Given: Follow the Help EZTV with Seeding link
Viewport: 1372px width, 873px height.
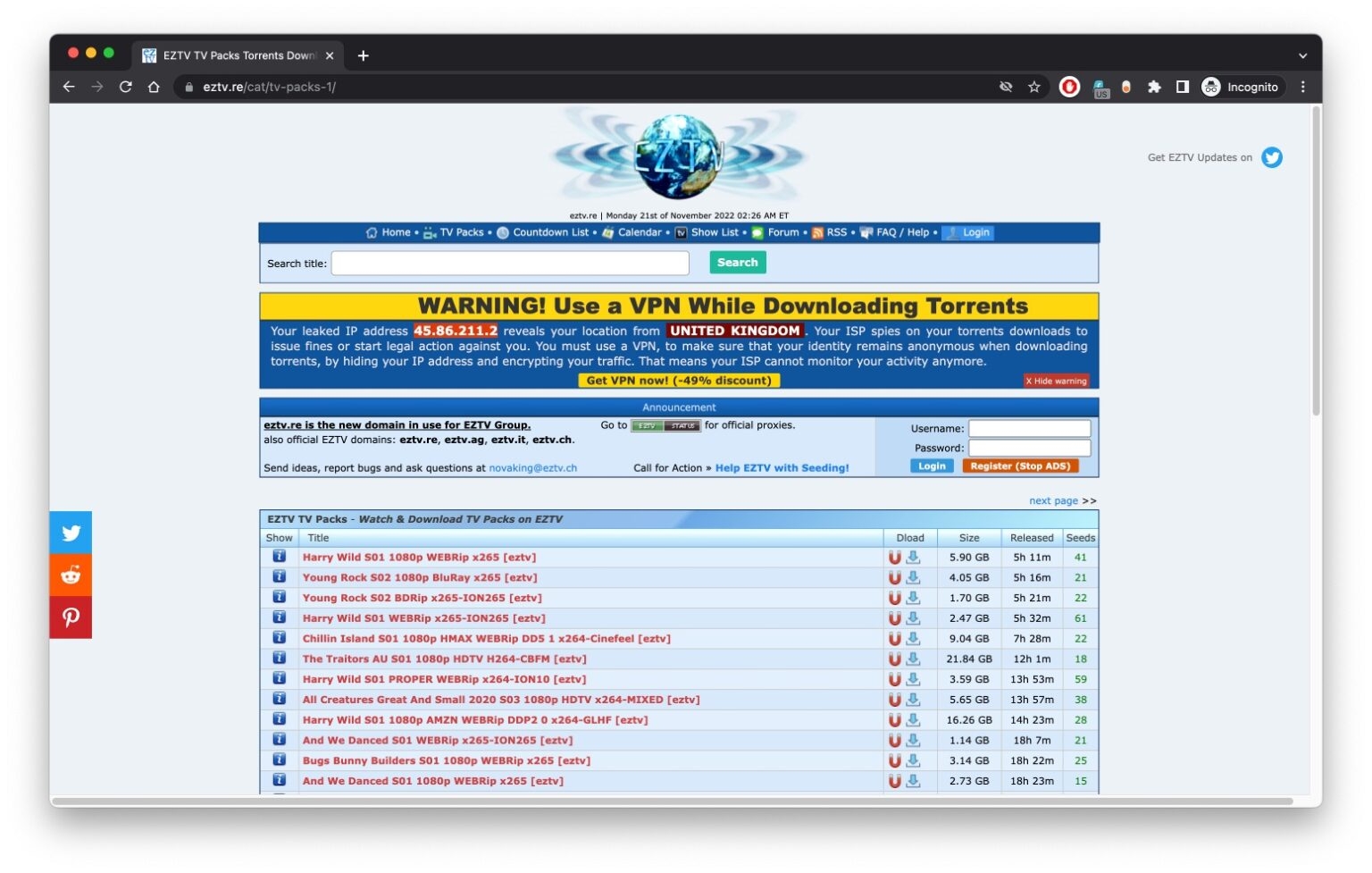Looking at the screenshot, I should coord(782,467).
